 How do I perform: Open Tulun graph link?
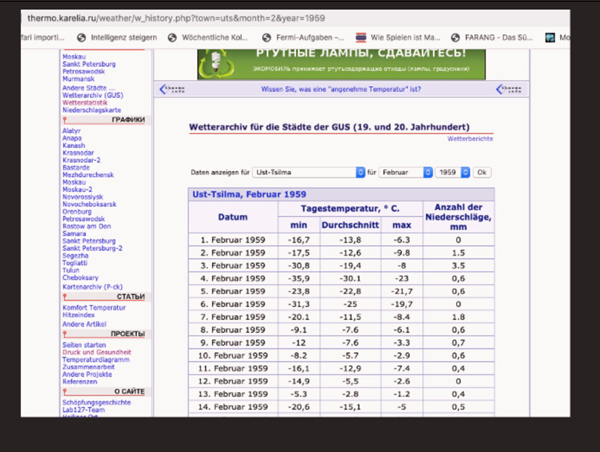70,270
